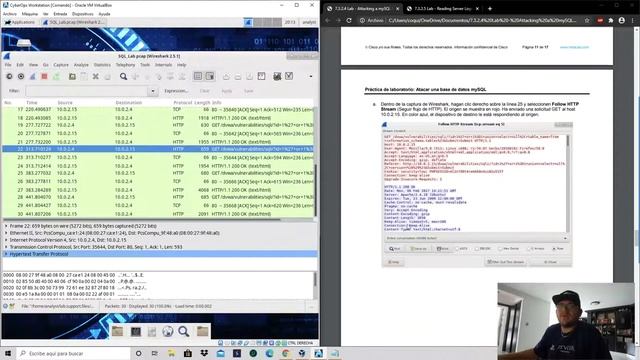The width and height of the screenshot is (640, 360).
Task: Reload the Chrome page
Action: [x=349, y=20]
